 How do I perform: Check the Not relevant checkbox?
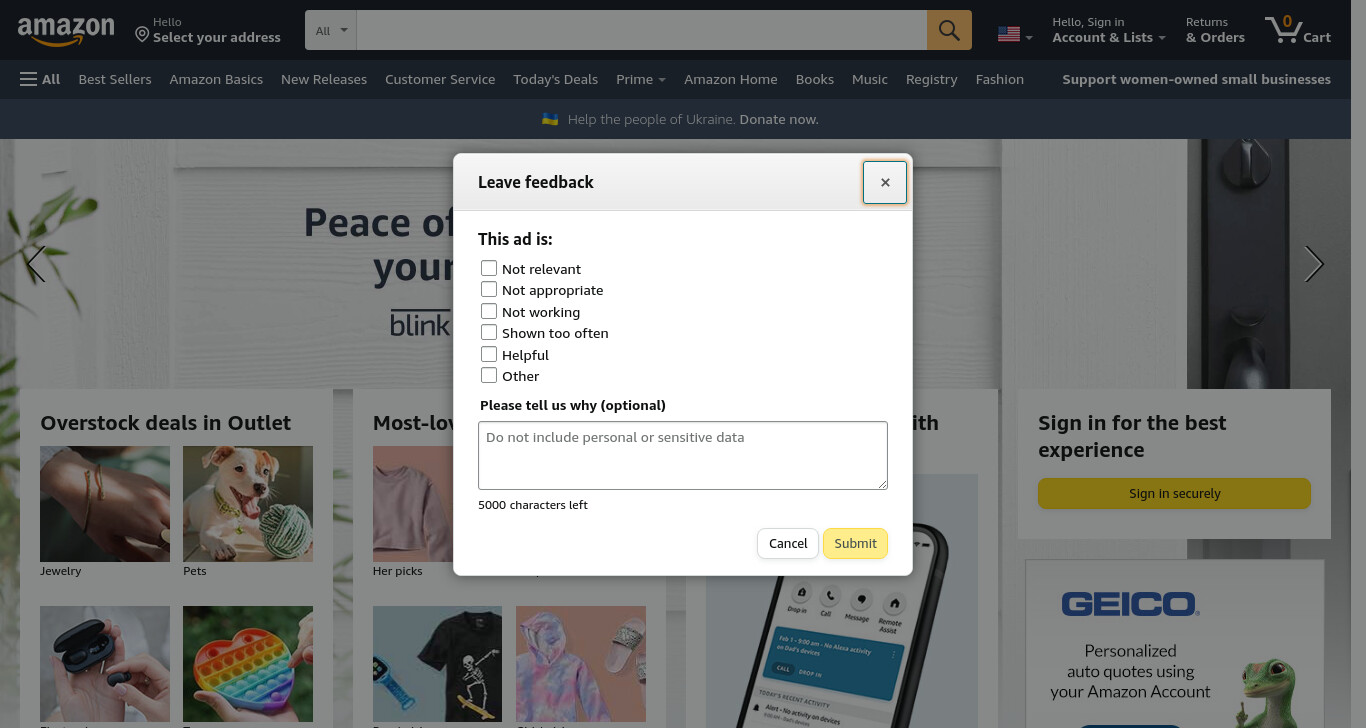(489, 268)
